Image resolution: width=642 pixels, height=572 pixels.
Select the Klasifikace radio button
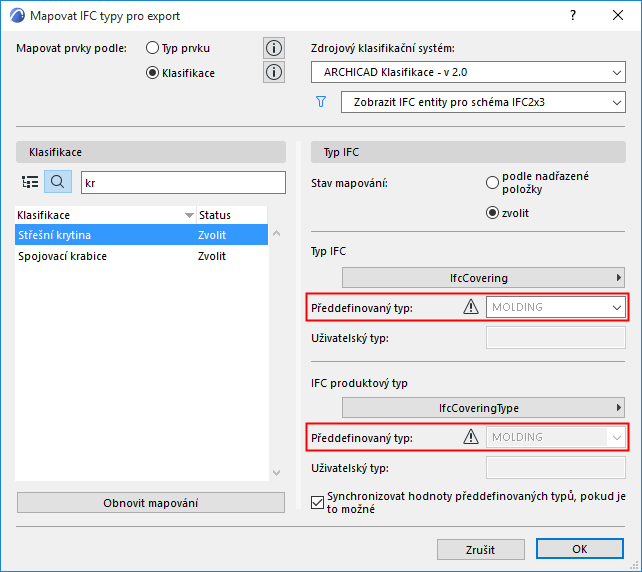click(153, 72)
